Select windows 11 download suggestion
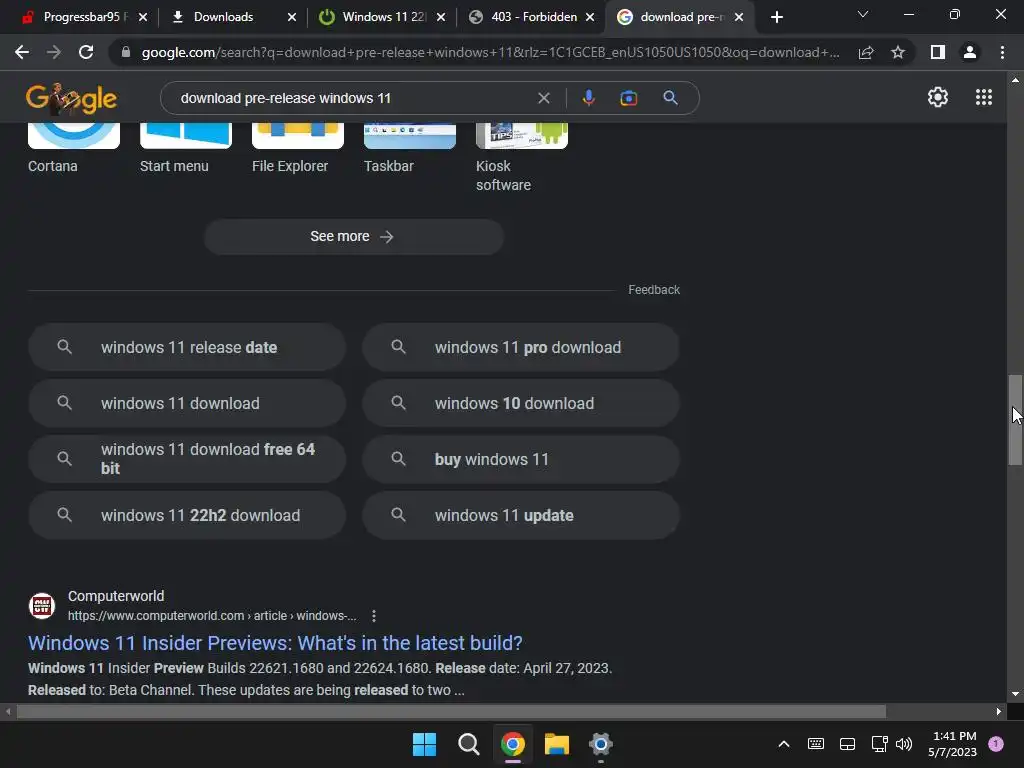The width and height of the screenshot is (1024, 768). pos(187,404)
